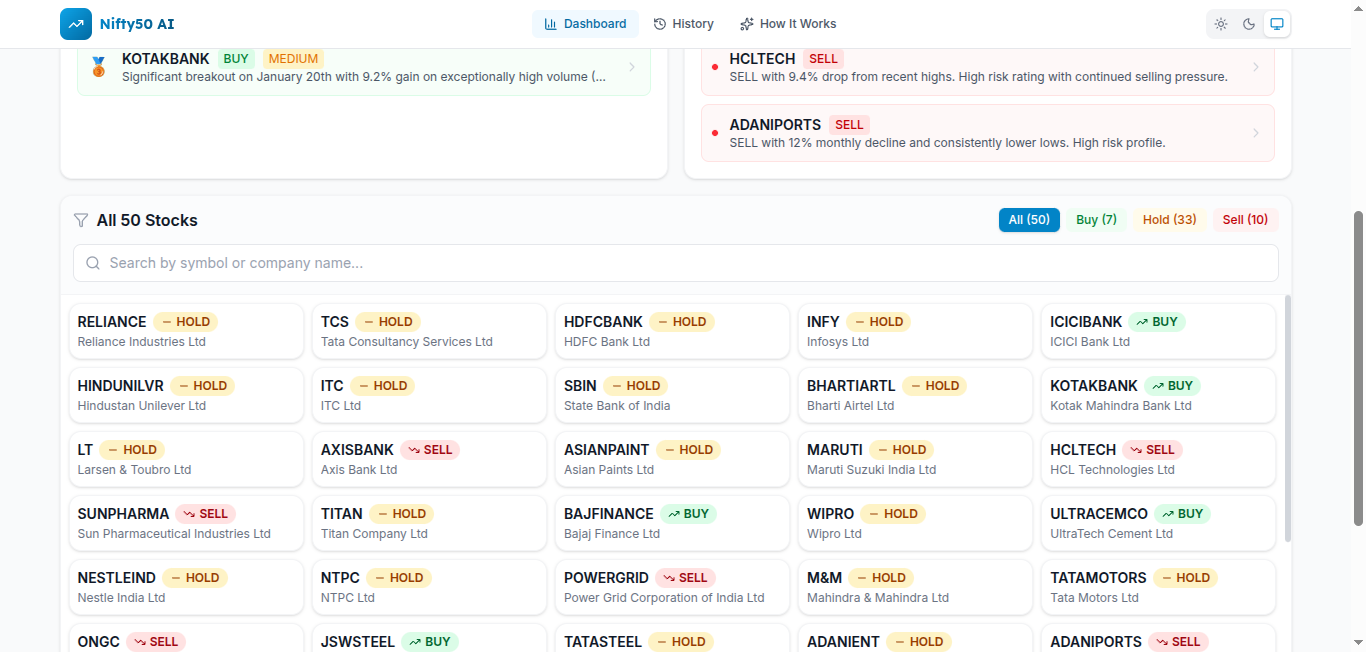Switch to light theme sun icon

pyautogui.click(x=1221, y=24)
